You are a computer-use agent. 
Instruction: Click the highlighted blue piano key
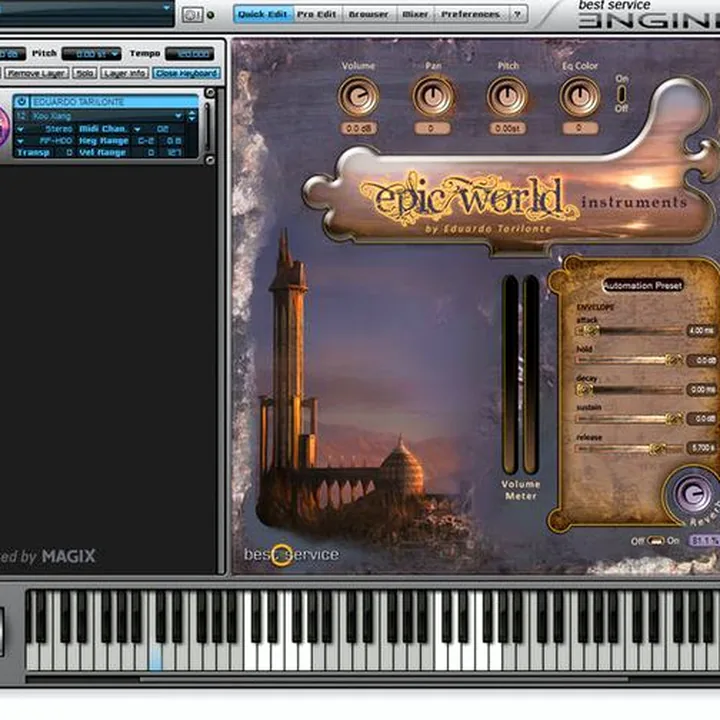point(156,658)
